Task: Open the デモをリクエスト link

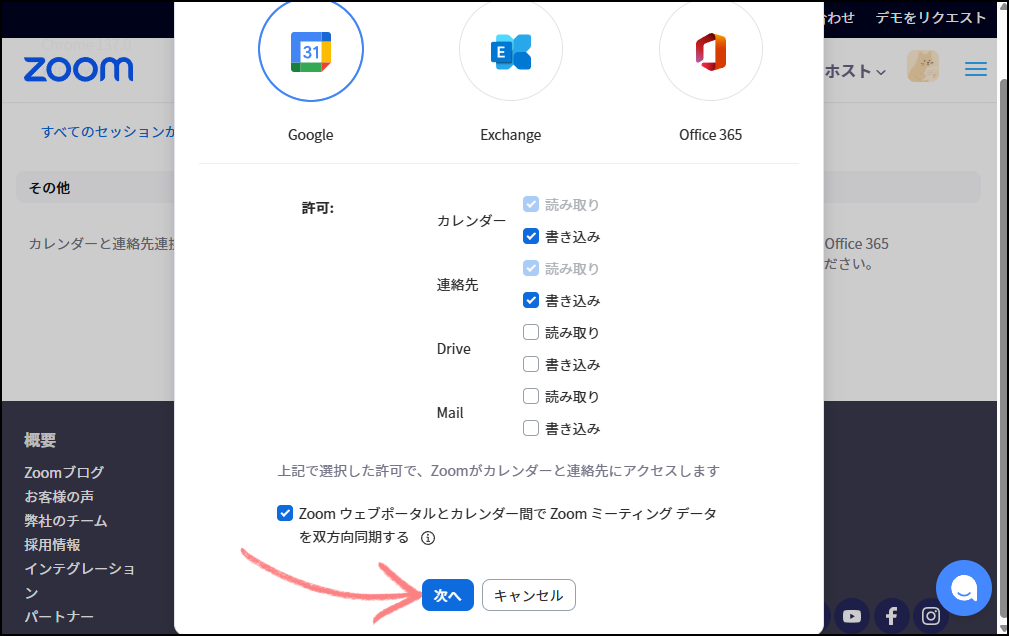Action: coord(930,17)
